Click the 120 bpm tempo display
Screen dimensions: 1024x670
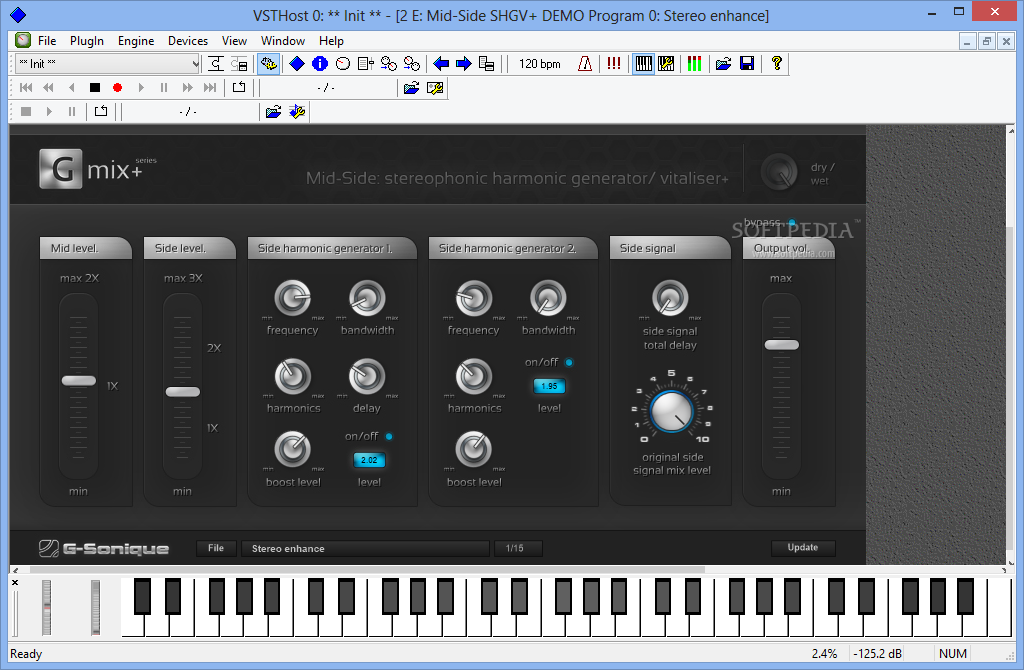click(540, 63)
